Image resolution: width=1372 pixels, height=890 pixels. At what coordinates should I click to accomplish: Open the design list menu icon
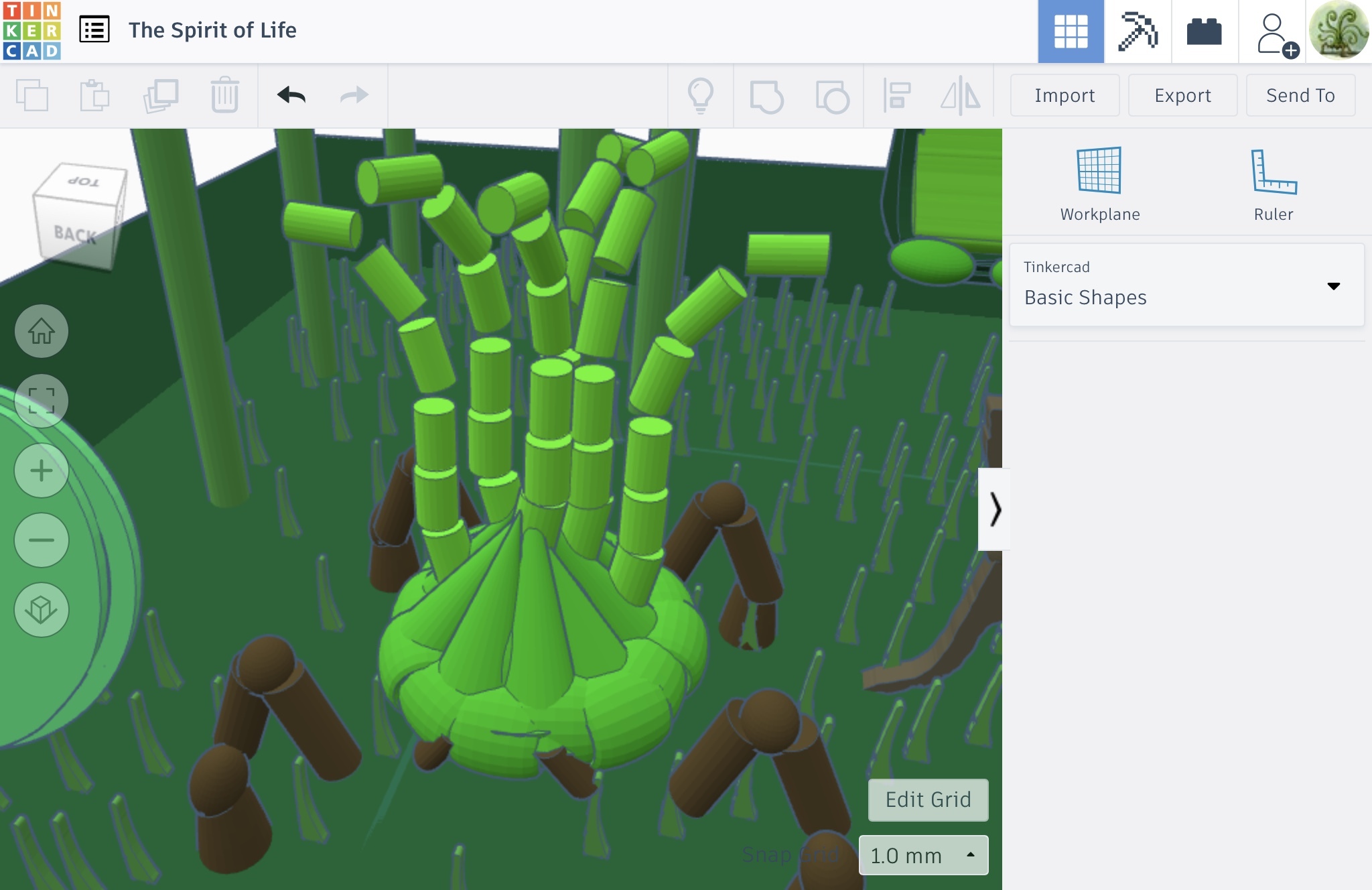pyautogui.click(x=94, y=30)
